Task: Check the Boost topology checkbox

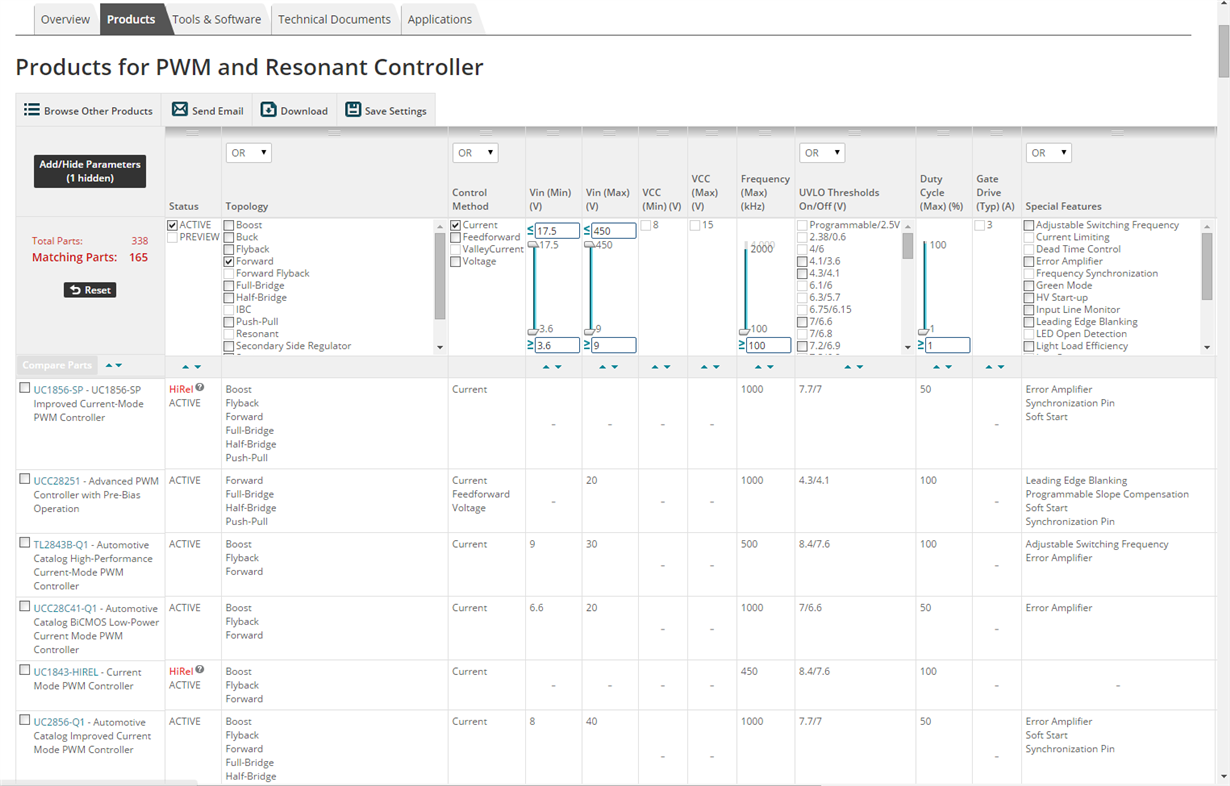Action: (230, 225)
